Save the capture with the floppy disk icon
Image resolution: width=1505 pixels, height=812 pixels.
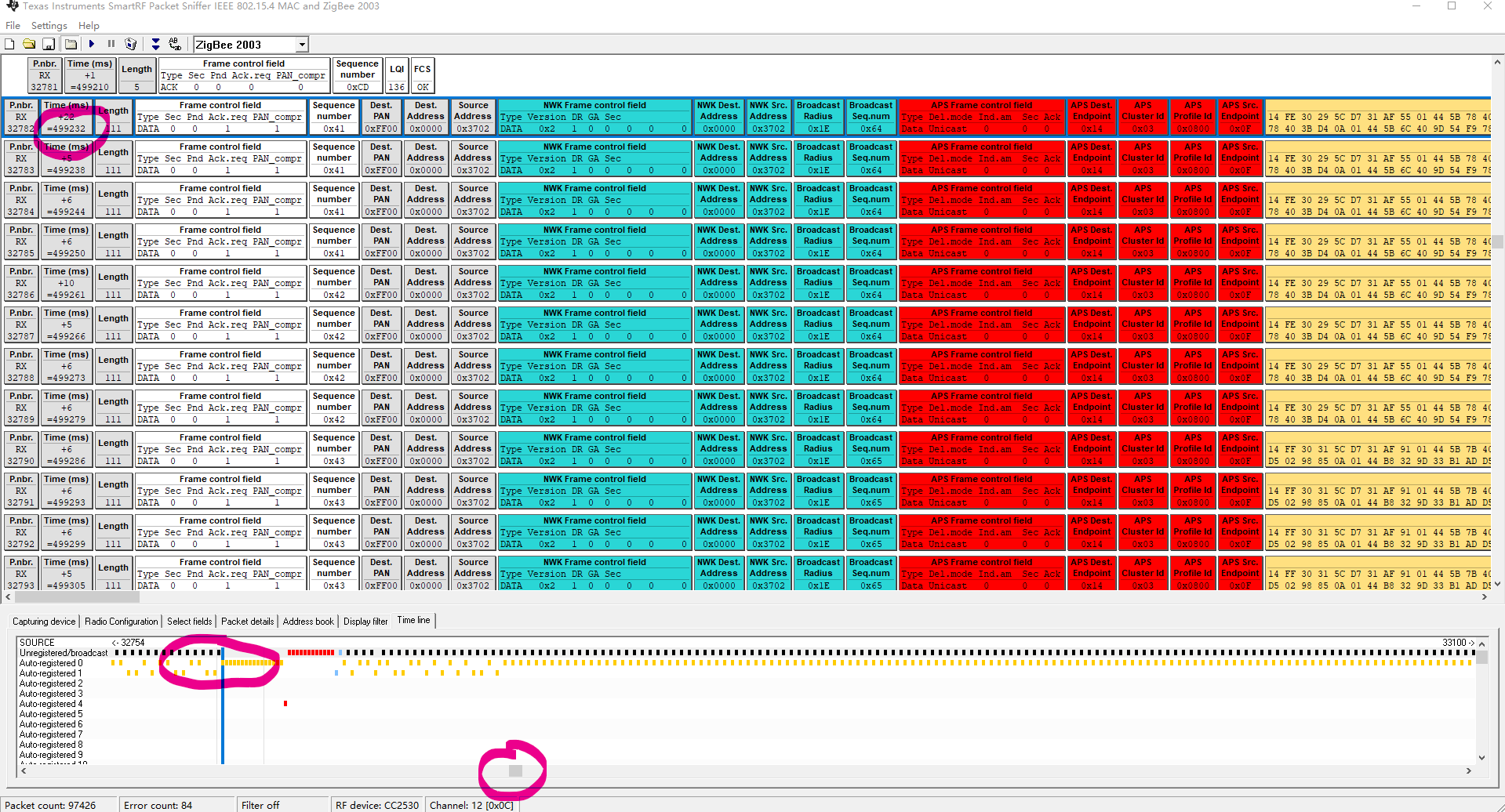point(49,45)
